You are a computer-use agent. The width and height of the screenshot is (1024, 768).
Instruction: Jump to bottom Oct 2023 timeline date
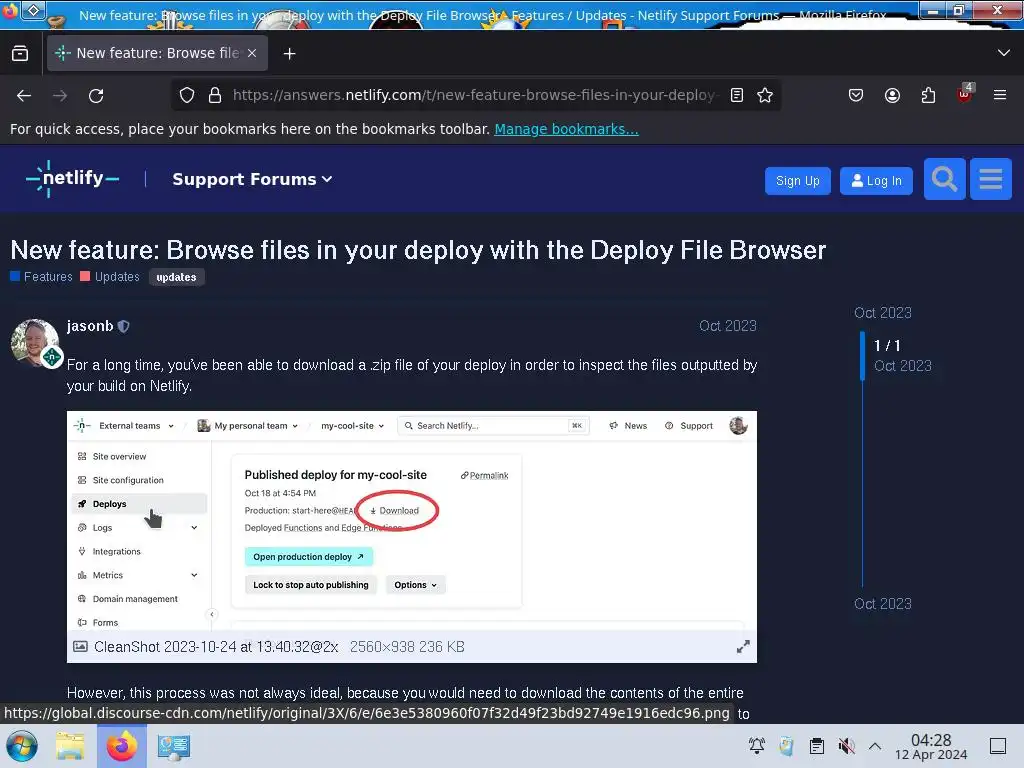pyautogui.click(x=882, y=604)
